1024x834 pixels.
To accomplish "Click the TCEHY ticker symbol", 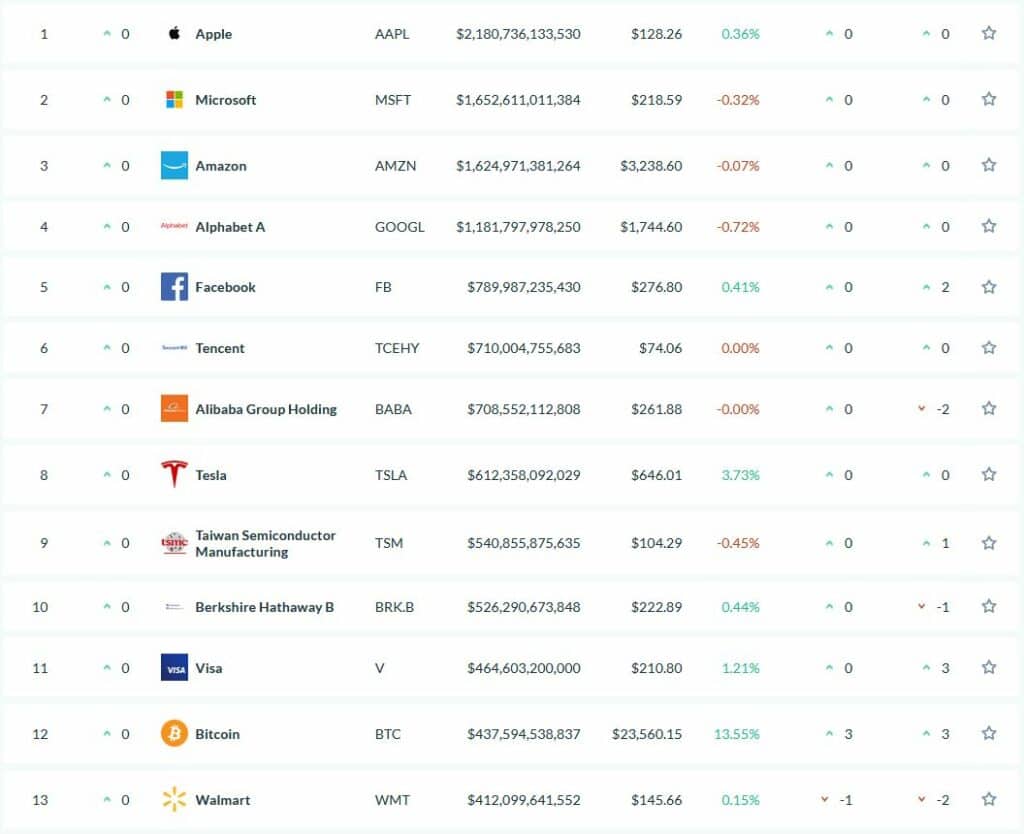I will click(x=397, y=348).
